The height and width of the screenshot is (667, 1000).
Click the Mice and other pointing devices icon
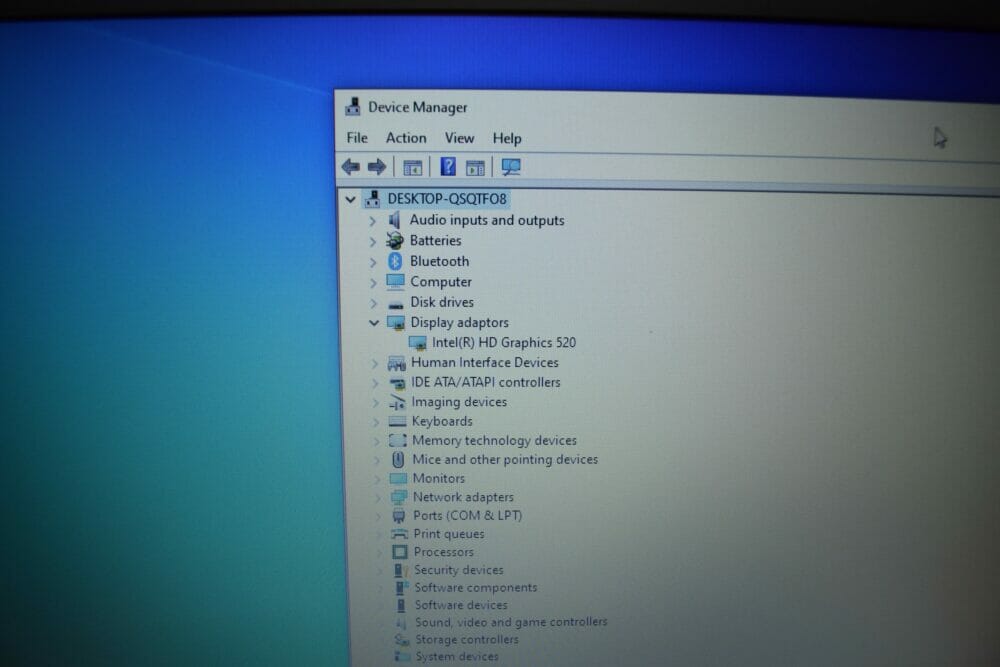(x=398, y=459)
